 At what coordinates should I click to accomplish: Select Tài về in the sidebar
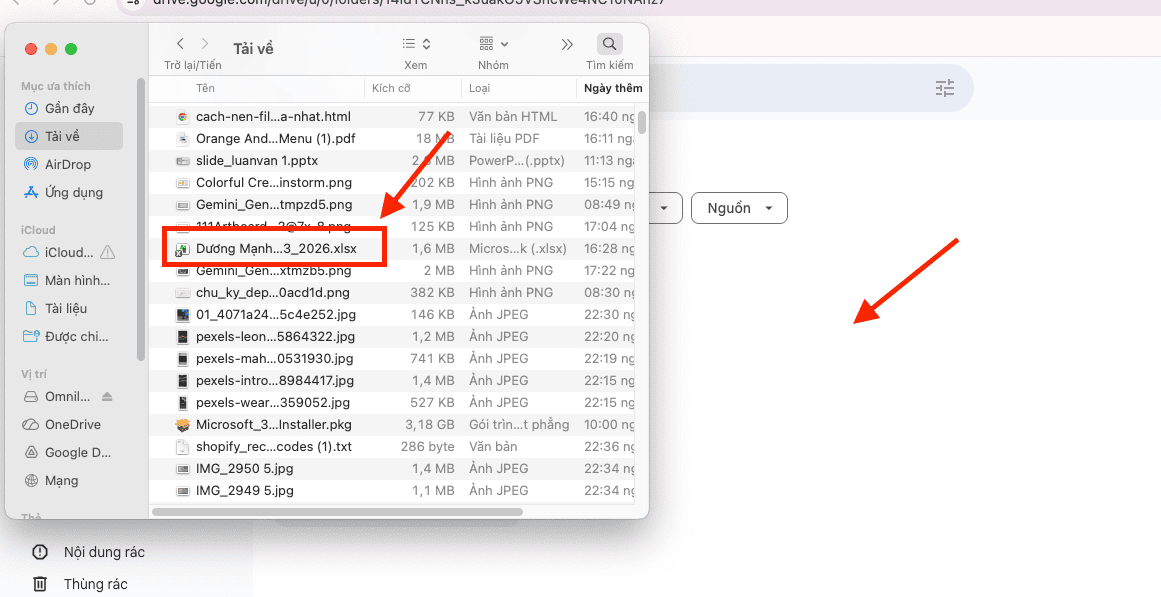(x=69, y=136)
